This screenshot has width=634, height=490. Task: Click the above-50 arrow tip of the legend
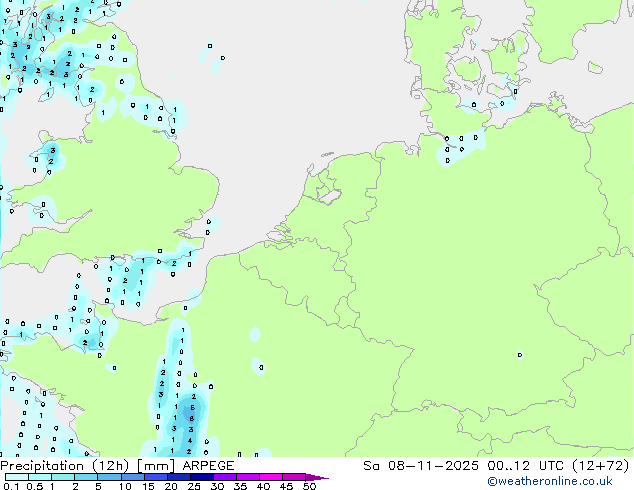(317, 478)
